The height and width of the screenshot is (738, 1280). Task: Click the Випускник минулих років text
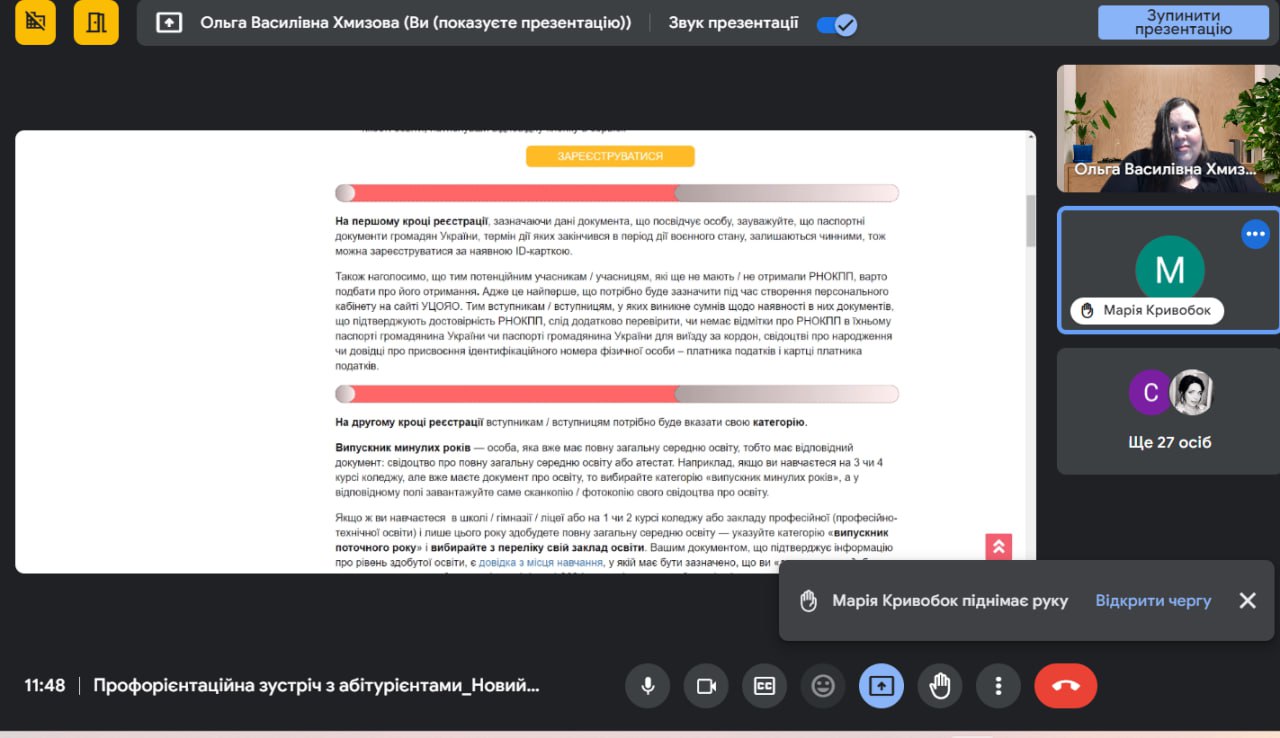[403, 448]
